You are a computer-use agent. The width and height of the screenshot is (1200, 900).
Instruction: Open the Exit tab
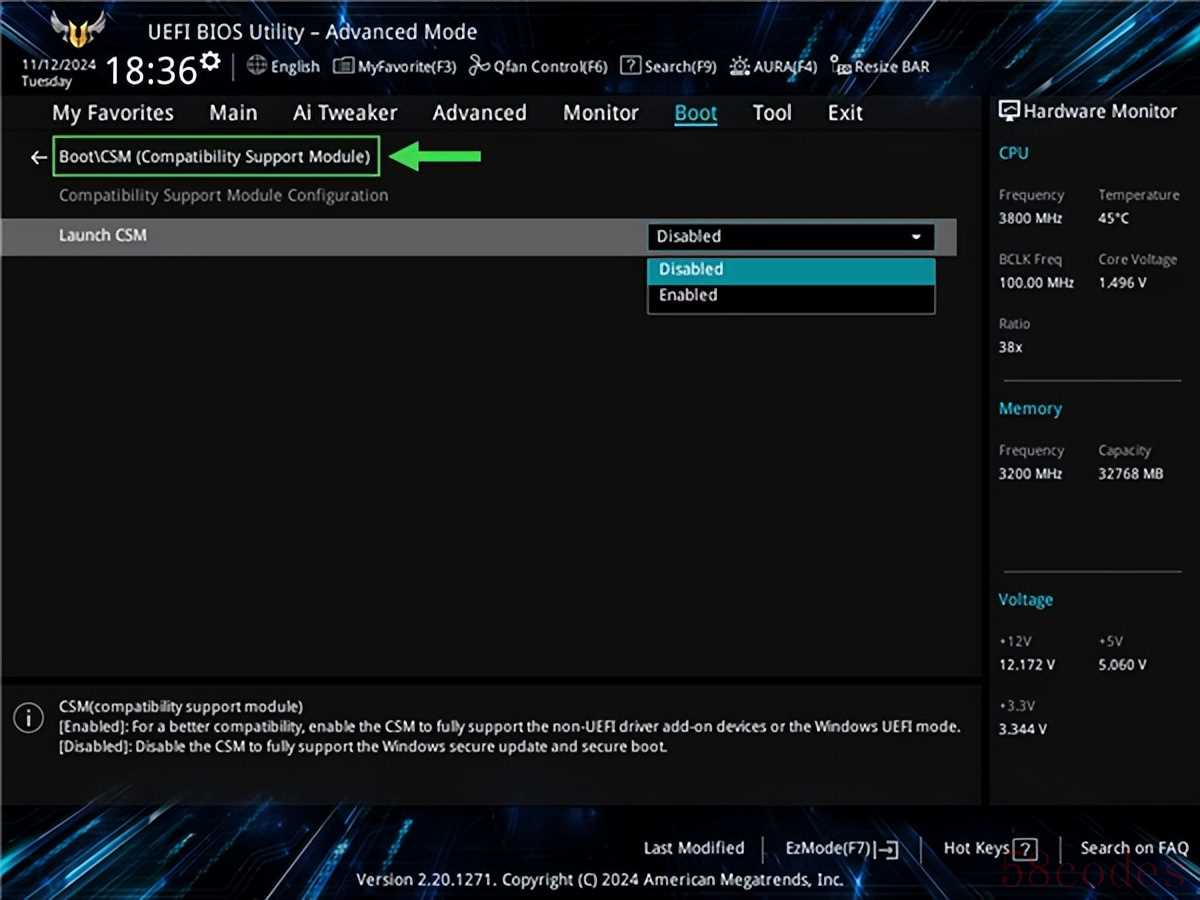coord(845,113)
